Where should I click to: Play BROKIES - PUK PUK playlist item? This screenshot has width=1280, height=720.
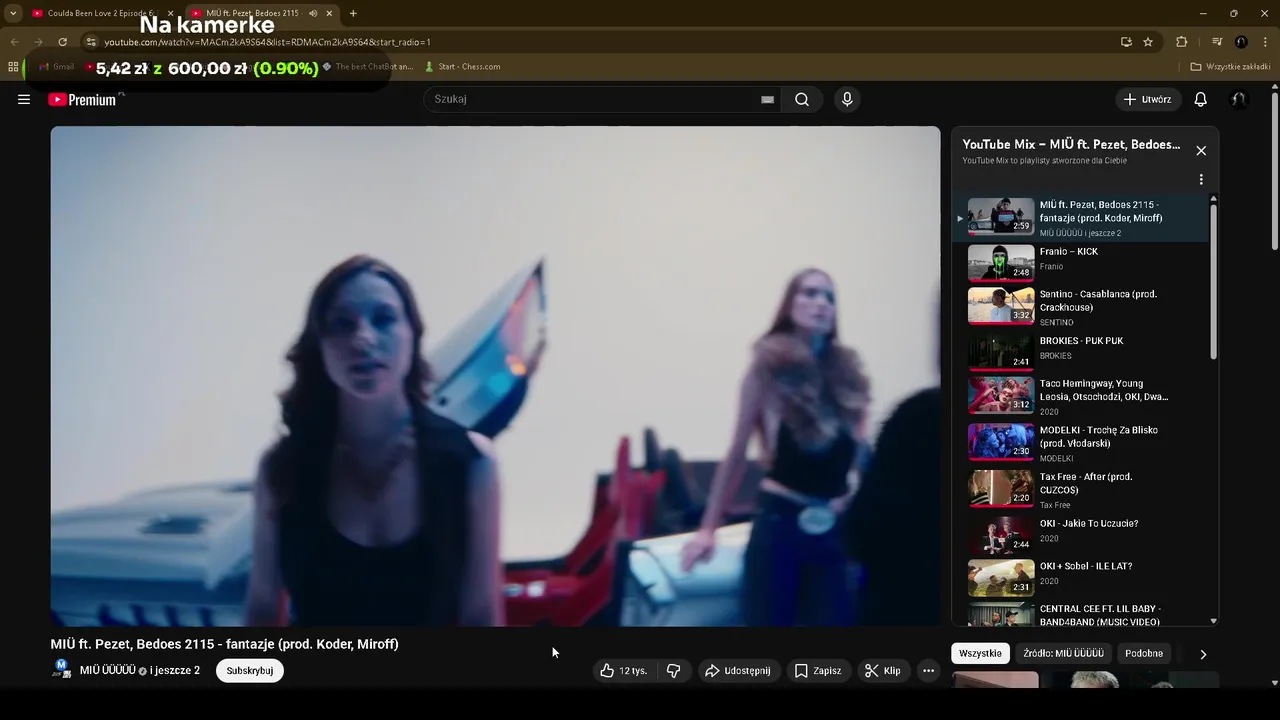pos(1081,351)
